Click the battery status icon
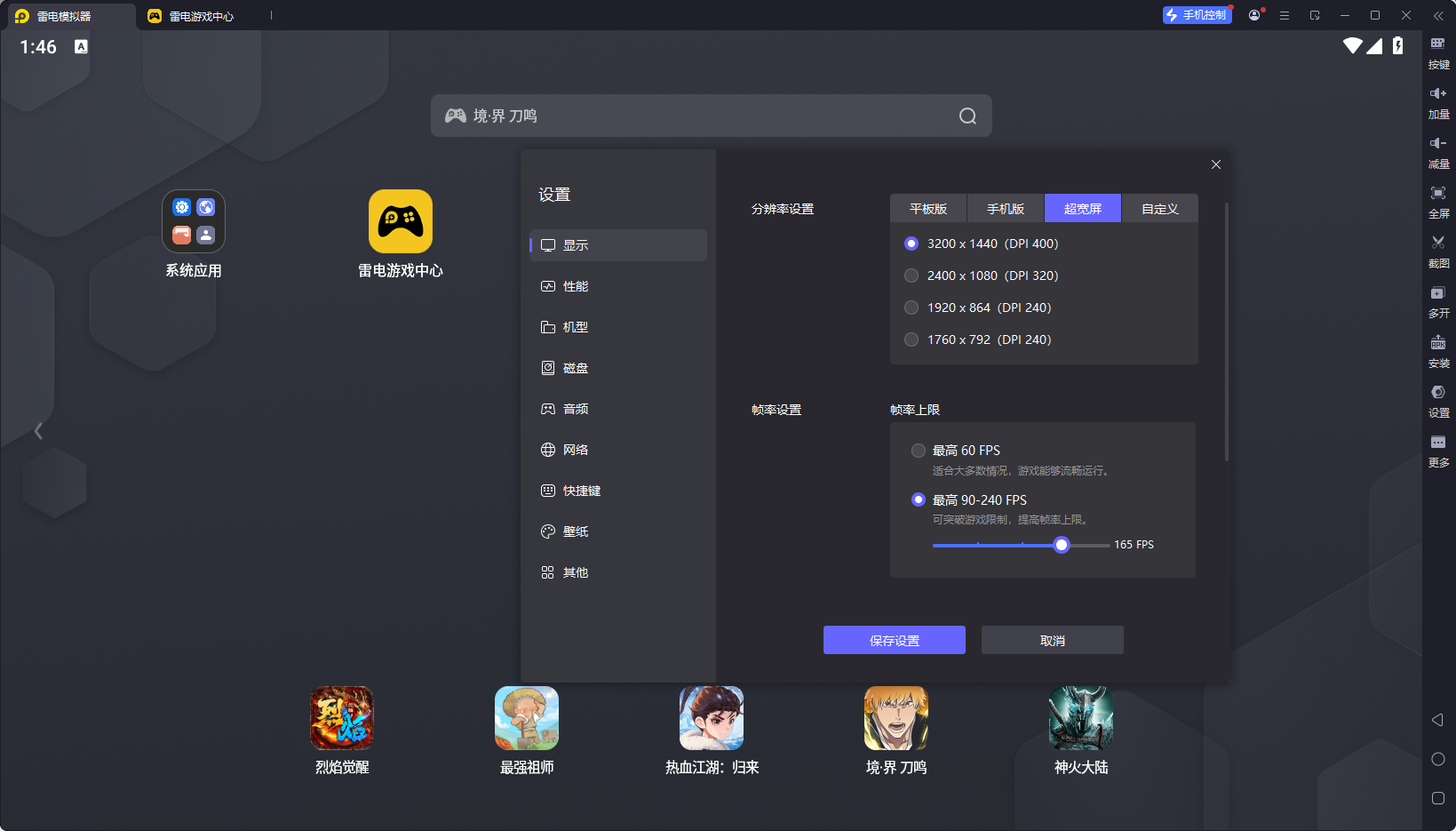Screen dimensions: 1456x831 click(1398, 45)
